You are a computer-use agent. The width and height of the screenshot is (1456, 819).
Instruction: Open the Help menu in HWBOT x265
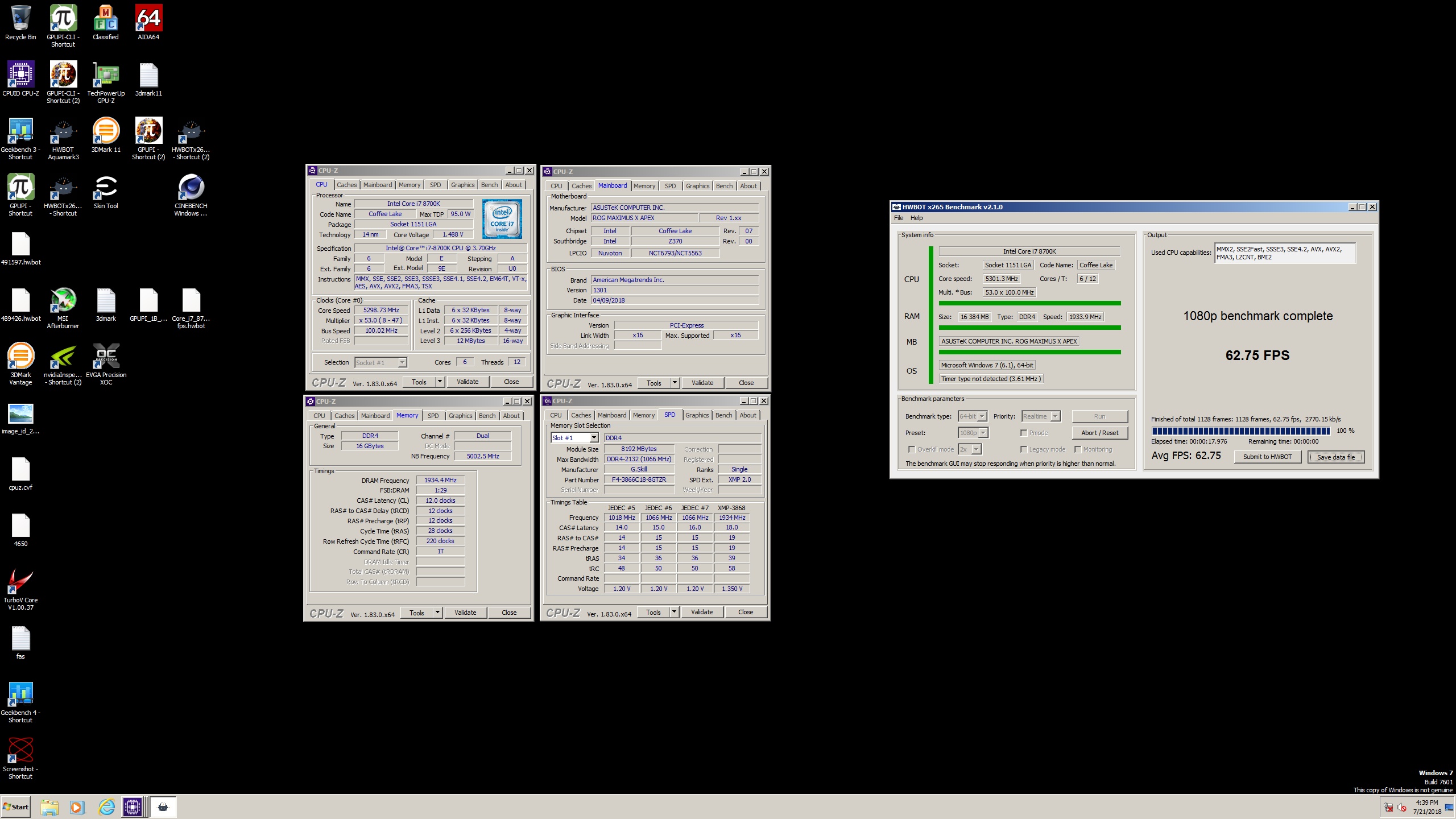click(916, 218)
